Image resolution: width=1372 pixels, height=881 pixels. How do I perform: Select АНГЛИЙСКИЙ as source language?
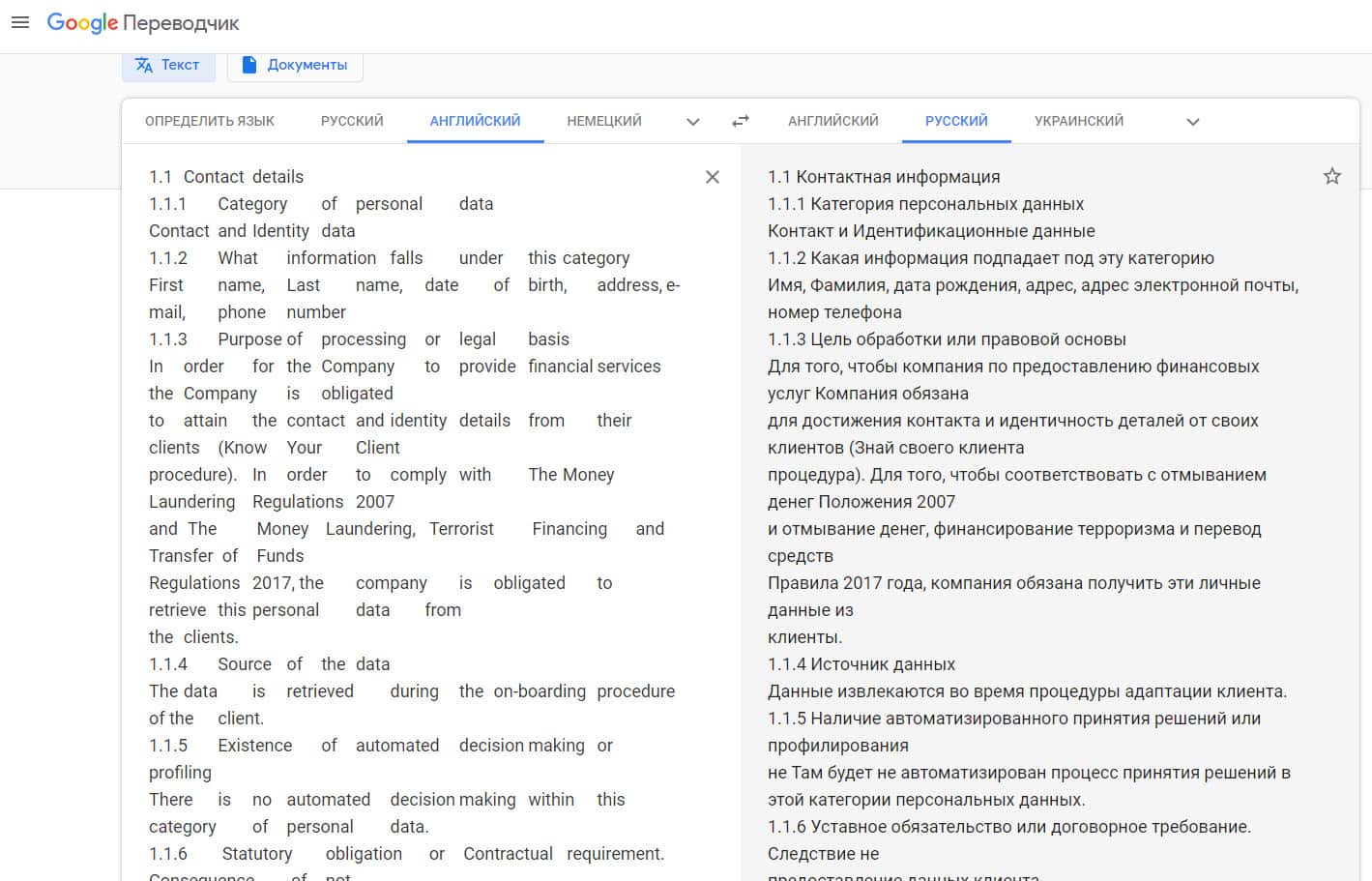[x=475, y=121]
